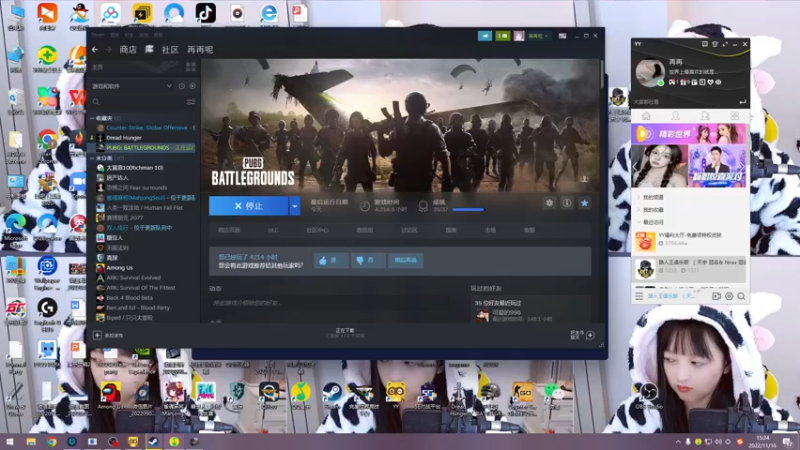This screenshot has width=800, height=450.
Task: Open the 社区中心 community hub link
Action: tap(317, 230)
